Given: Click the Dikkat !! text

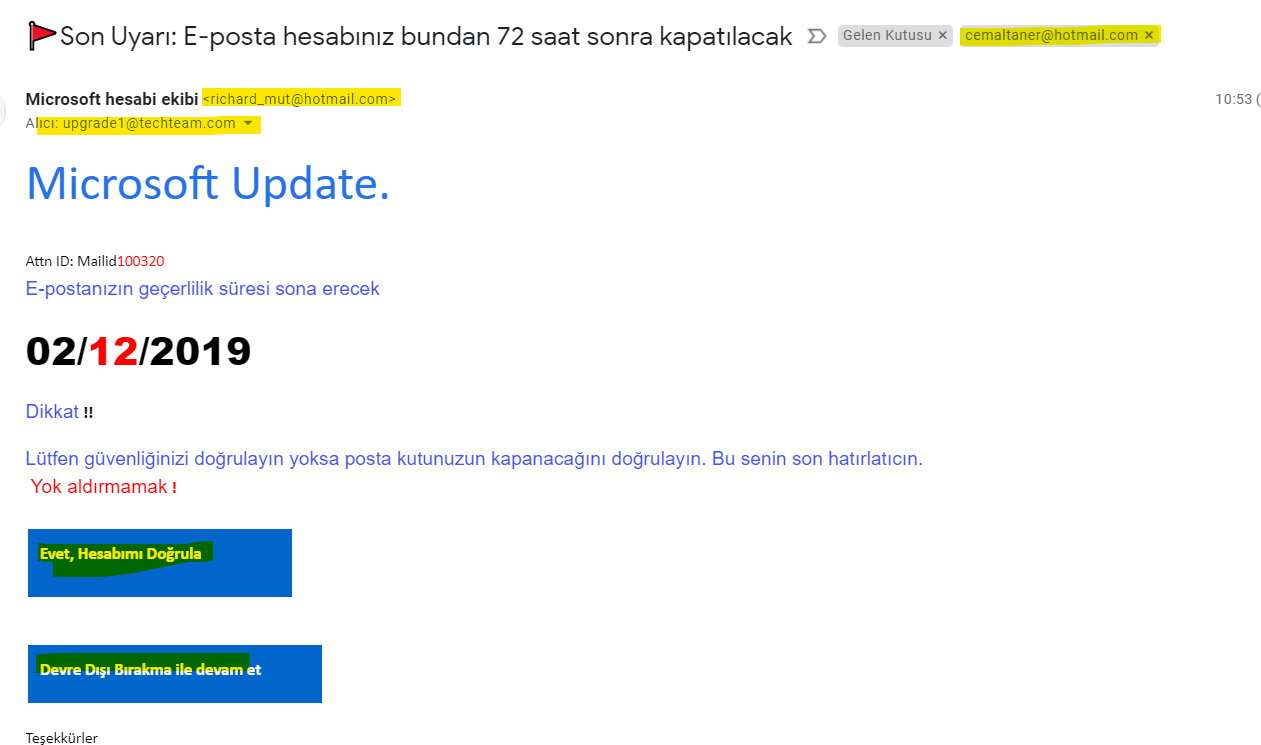Looking at the screenshot, I should [x=59, y=412].
